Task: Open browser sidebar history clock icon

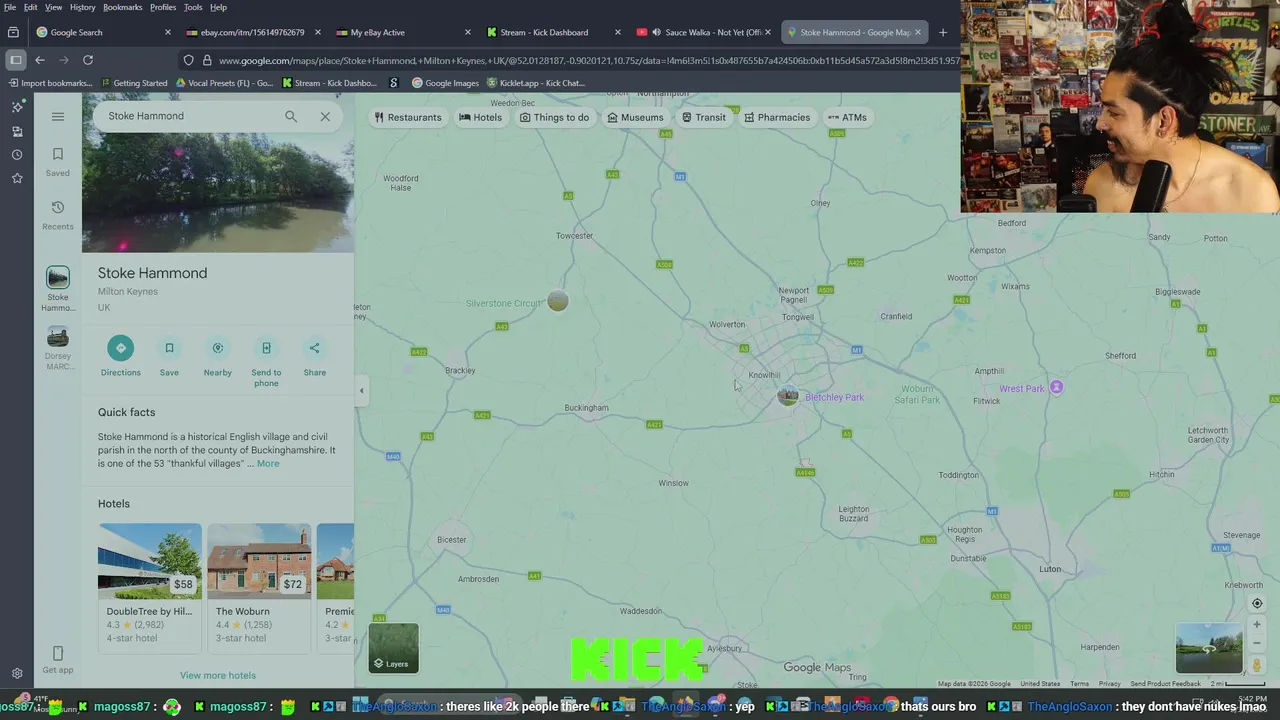Action: click(x=17, y=154)
